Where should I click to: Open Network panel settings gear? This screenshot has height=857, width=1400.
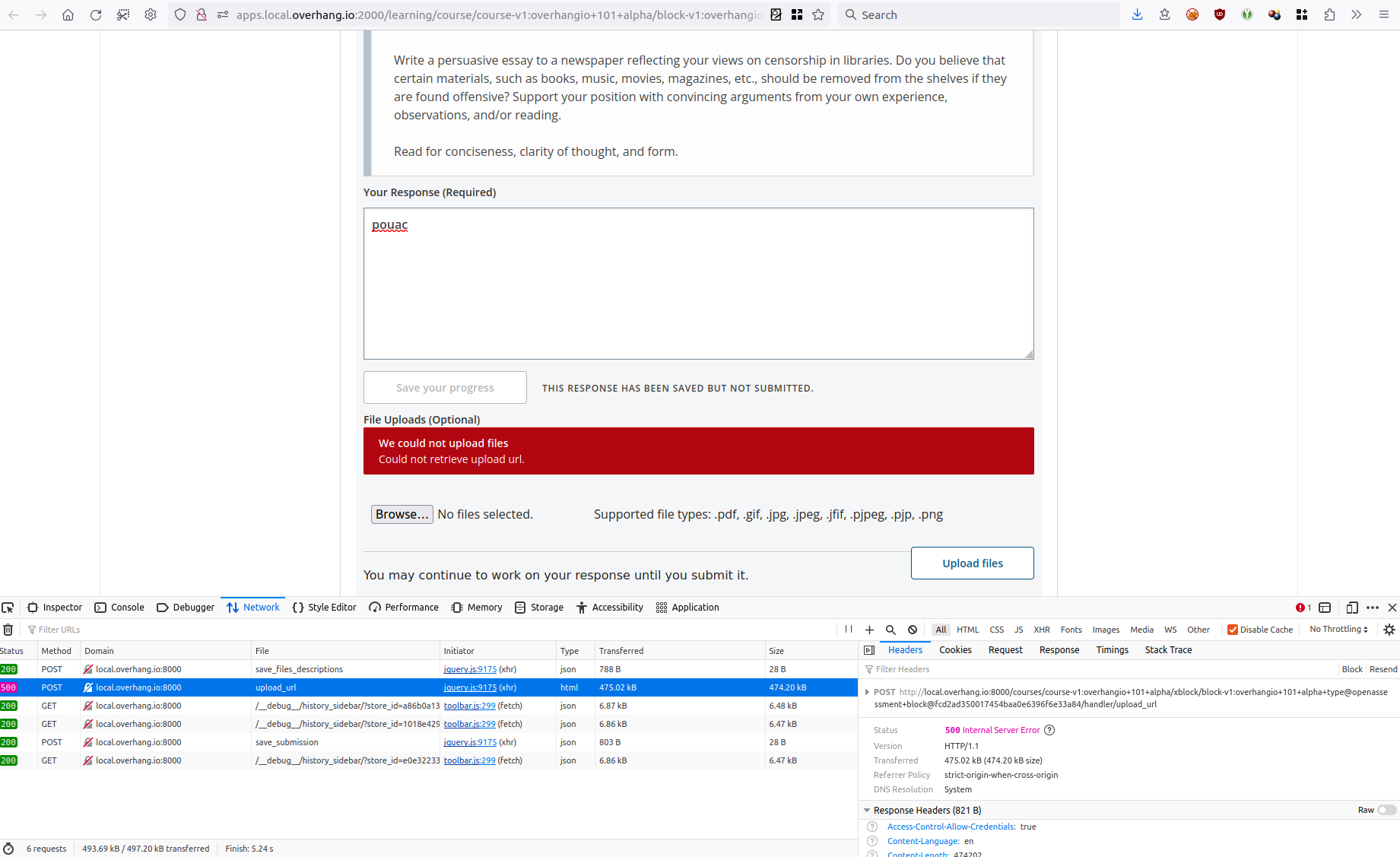[1389, 630]
